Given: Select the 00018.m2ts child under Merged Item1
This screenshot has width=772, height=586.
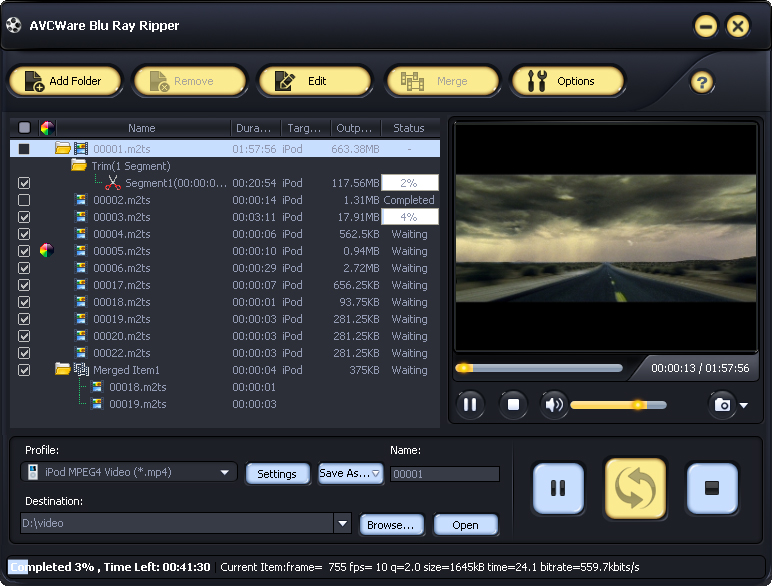Looking at the screenshot, I should pos(138,387).
